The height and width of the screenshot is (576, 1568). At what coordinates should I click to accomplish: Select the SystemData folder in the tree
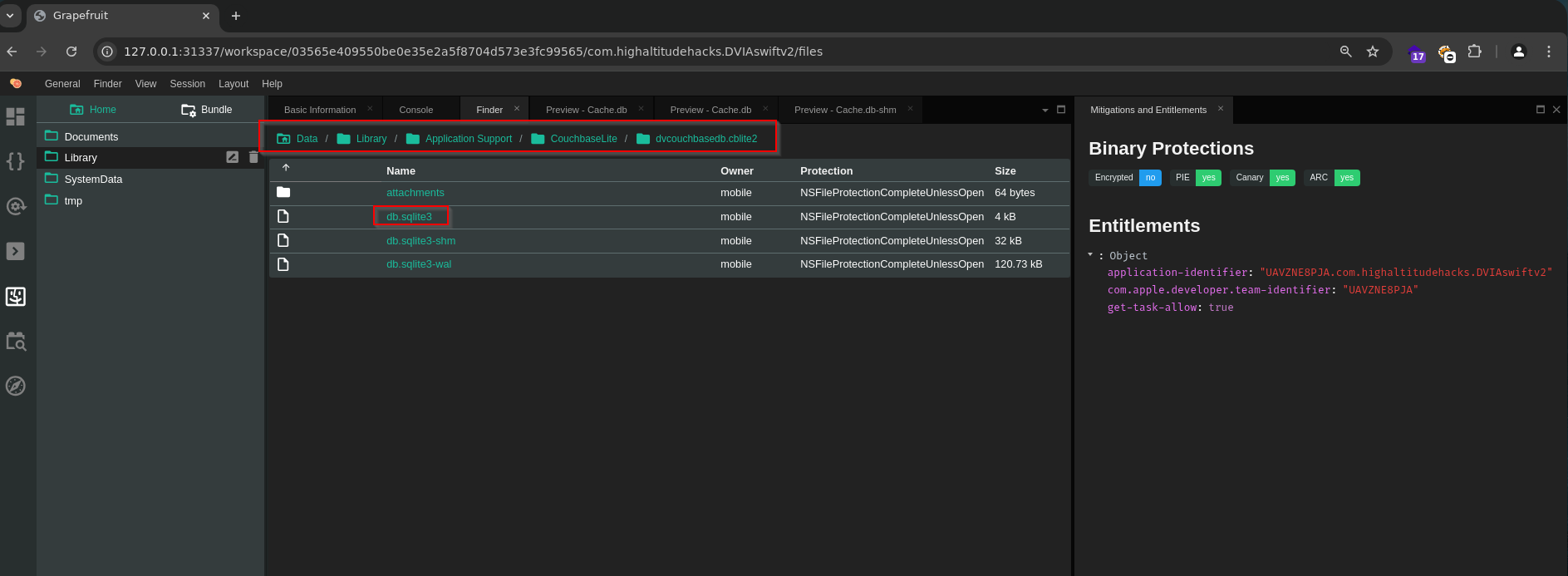(x=93, y=179)
